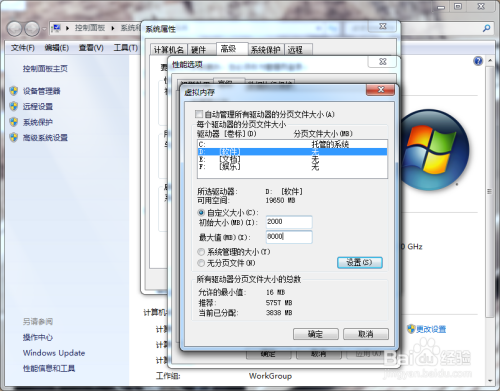Select drive E: [文档] row
500x391 pixels.
pos(292,159)
